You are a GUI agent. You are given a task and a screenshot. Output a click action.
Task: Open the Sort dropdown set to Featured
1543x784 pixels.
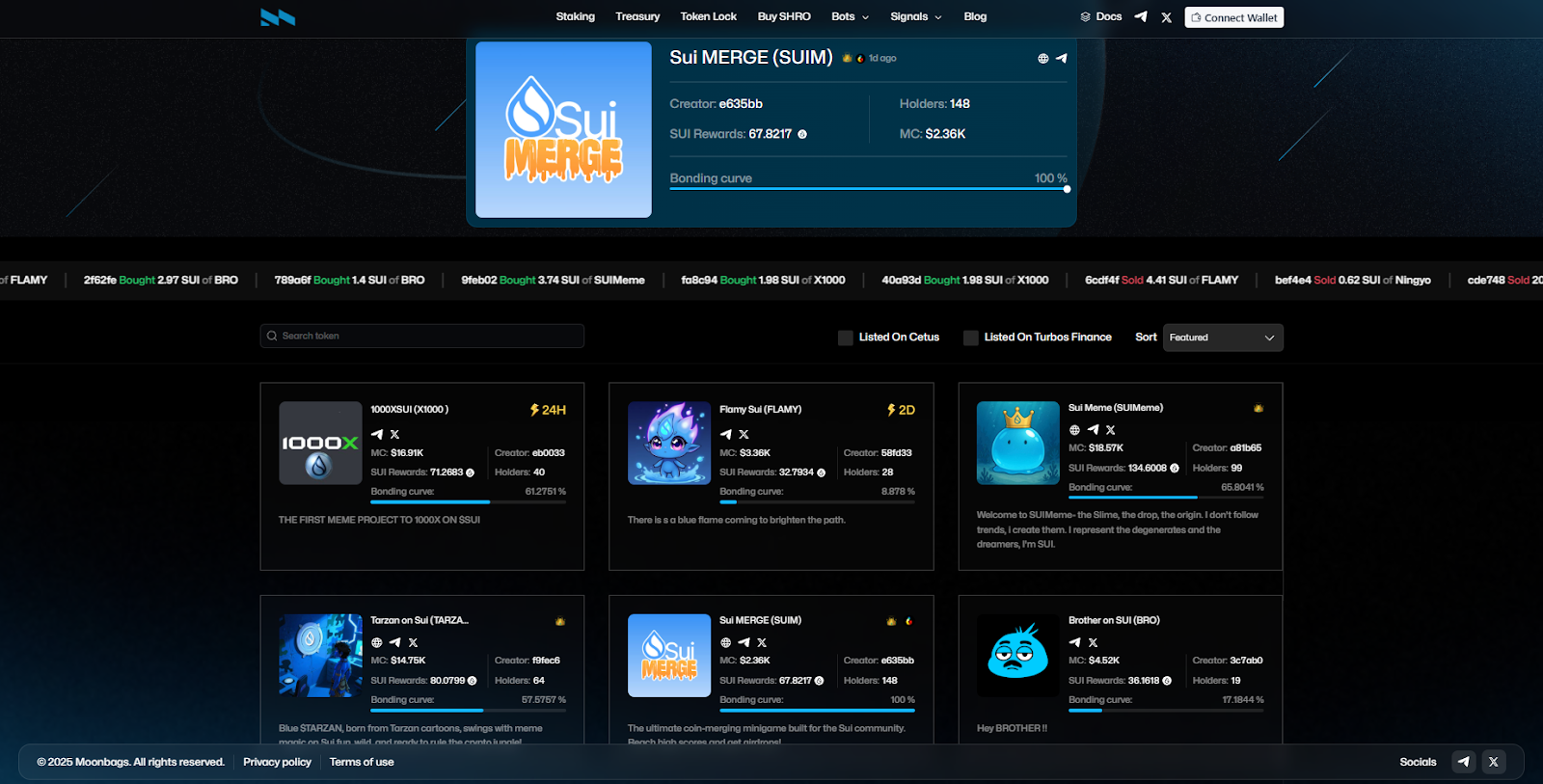[1223, 338]
